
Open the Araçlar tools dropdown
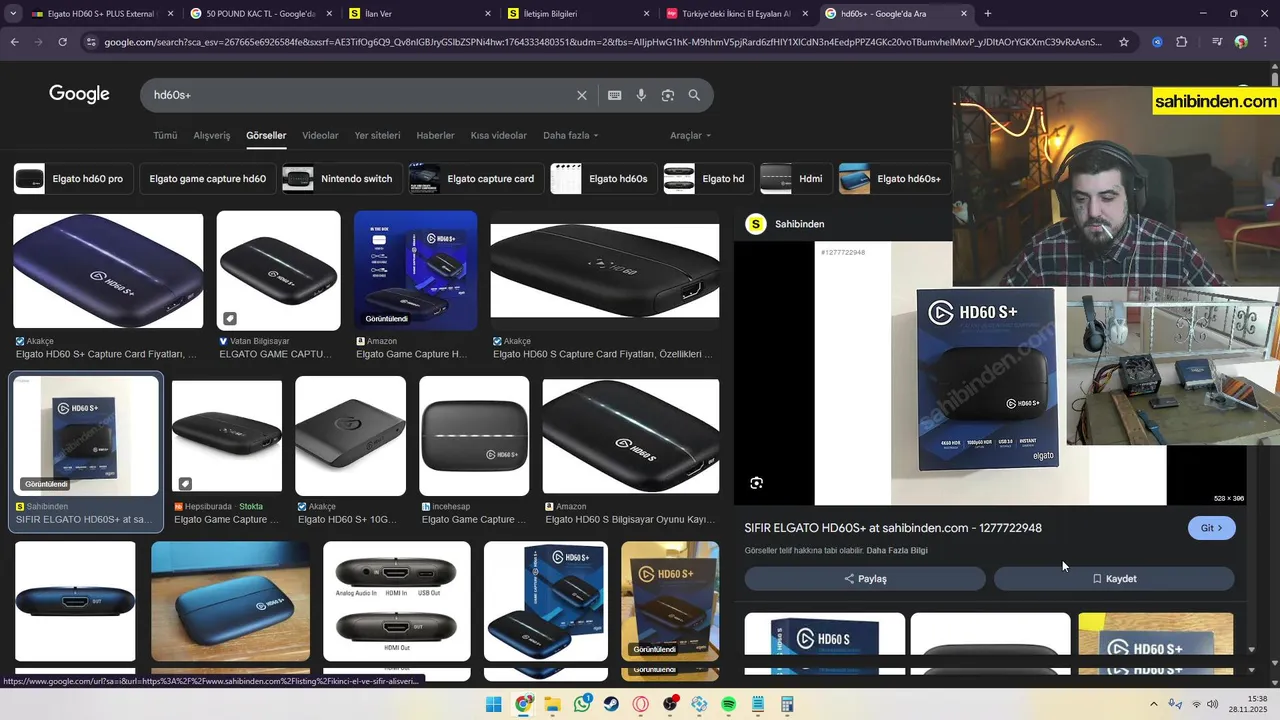click(x=690, y=135)
